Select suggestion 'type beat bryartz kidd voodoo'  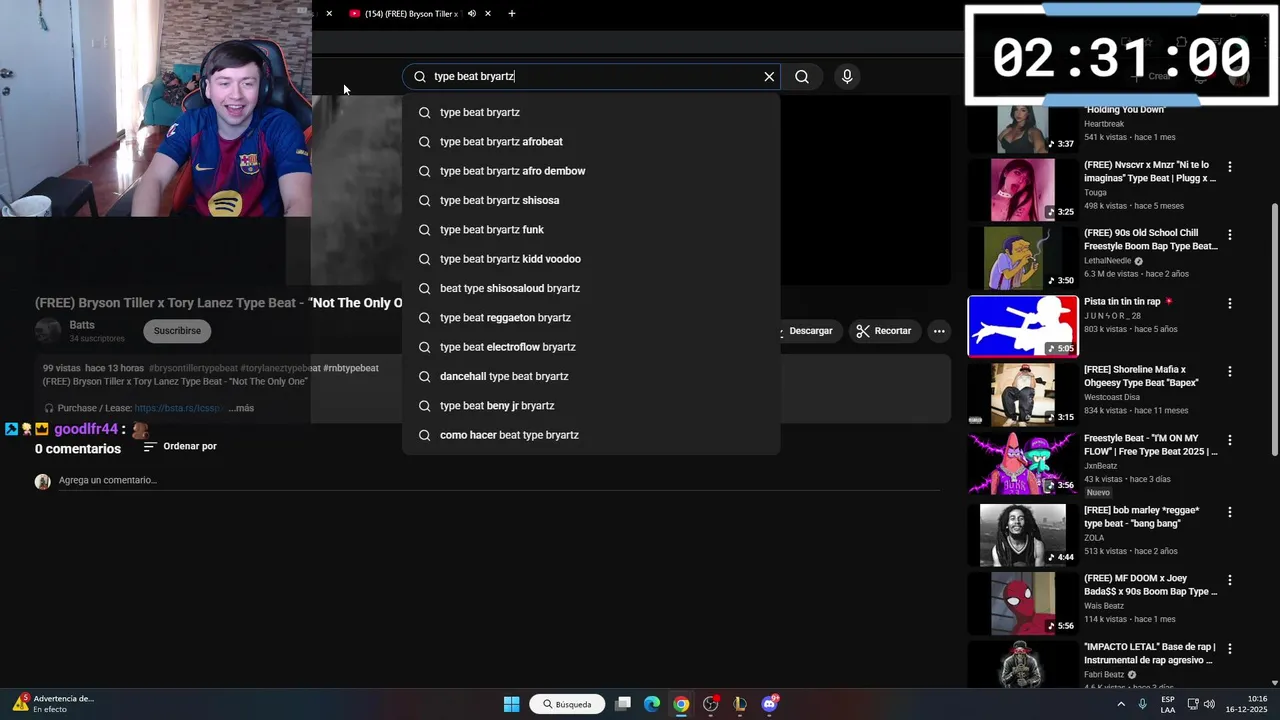pyautogui.click(x=591, y=259)
